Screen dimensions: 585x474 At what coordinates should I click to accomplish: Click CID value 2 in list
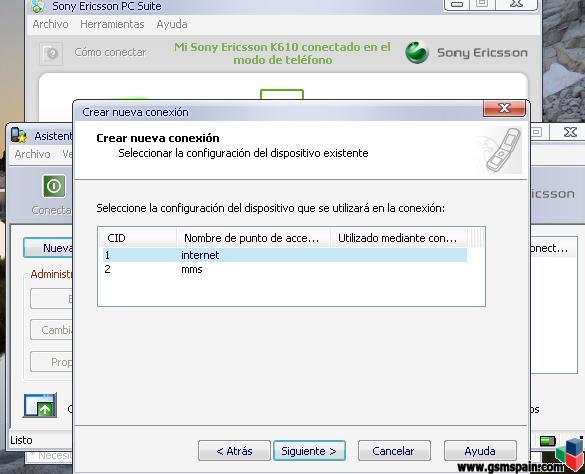point(107,269)
